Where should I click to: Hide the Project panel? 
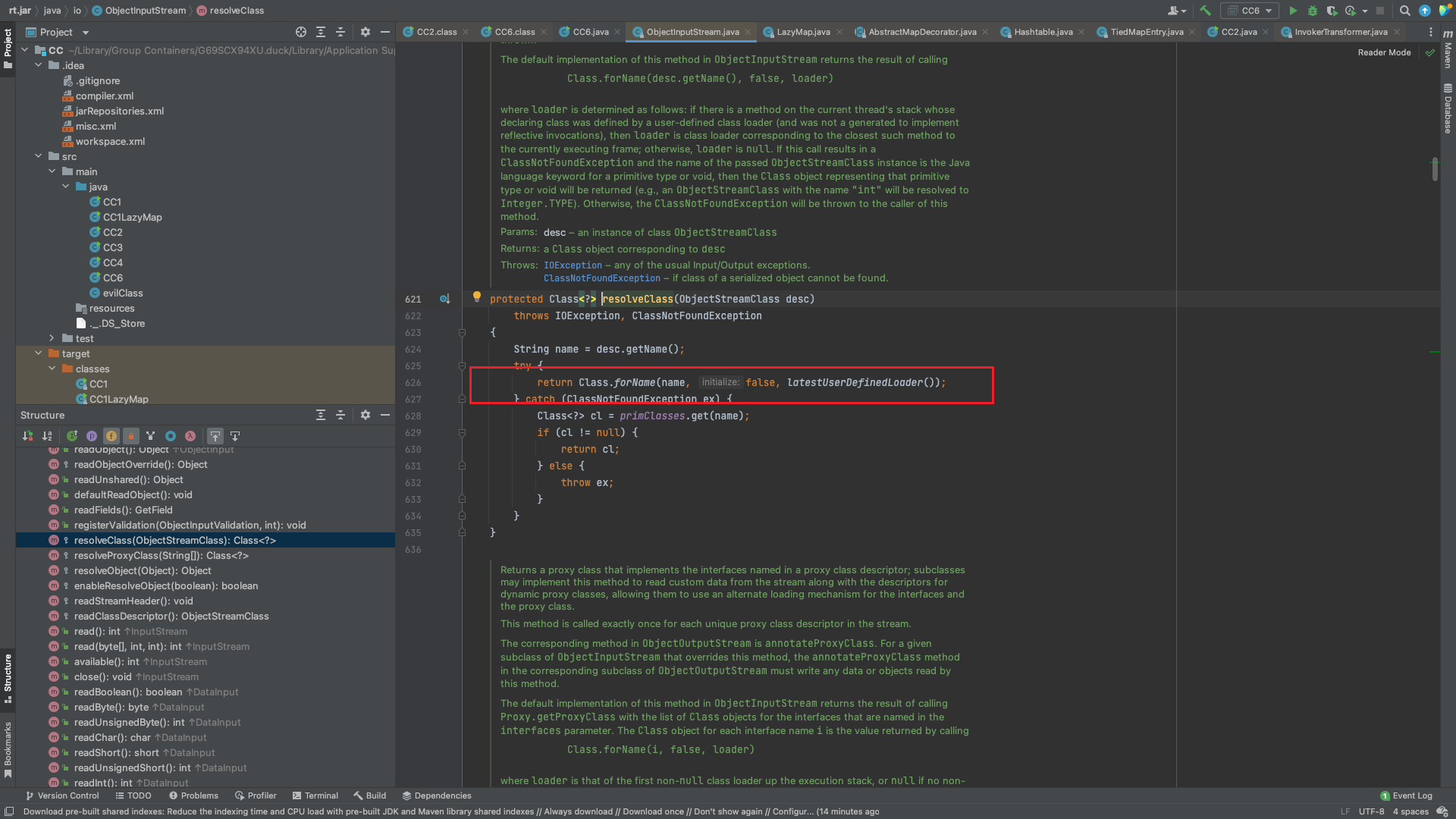pos(385,32)
